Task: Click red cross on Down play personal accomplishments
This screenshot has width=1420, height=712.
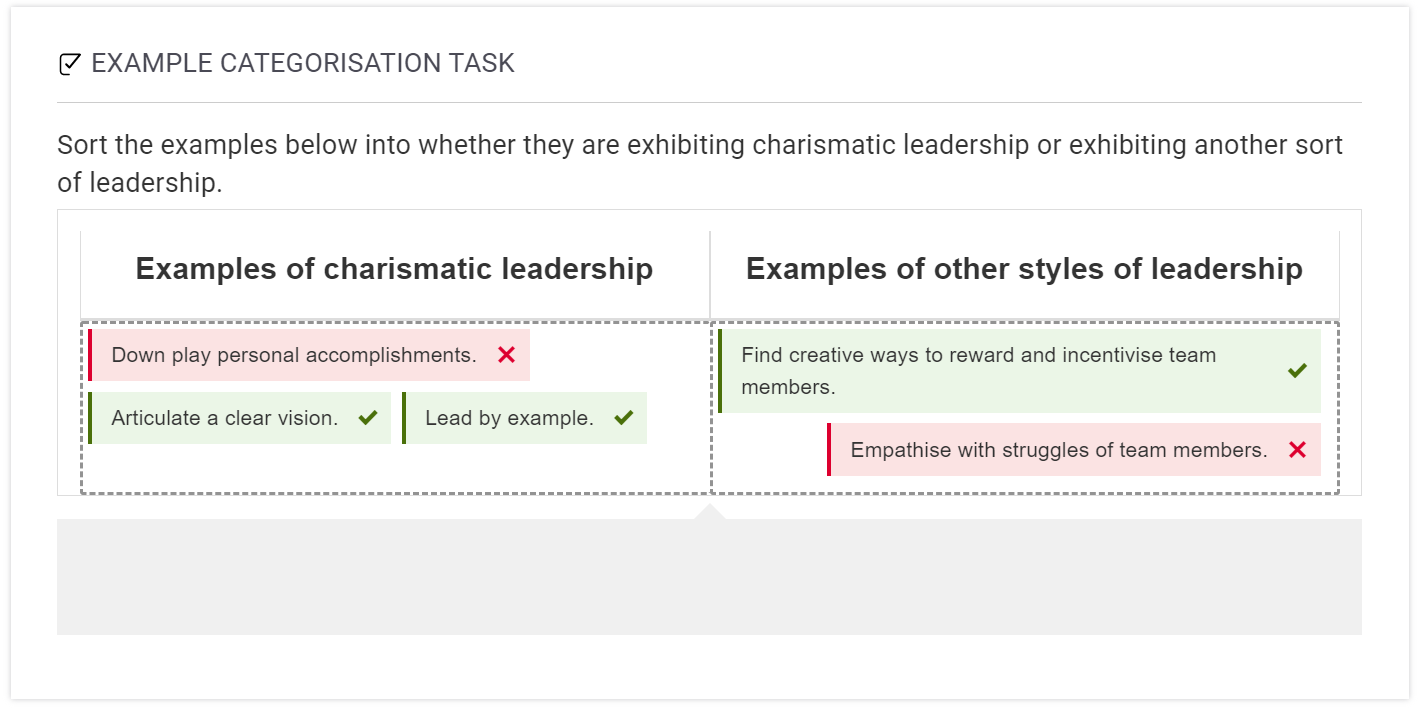Action: (507, 355)
